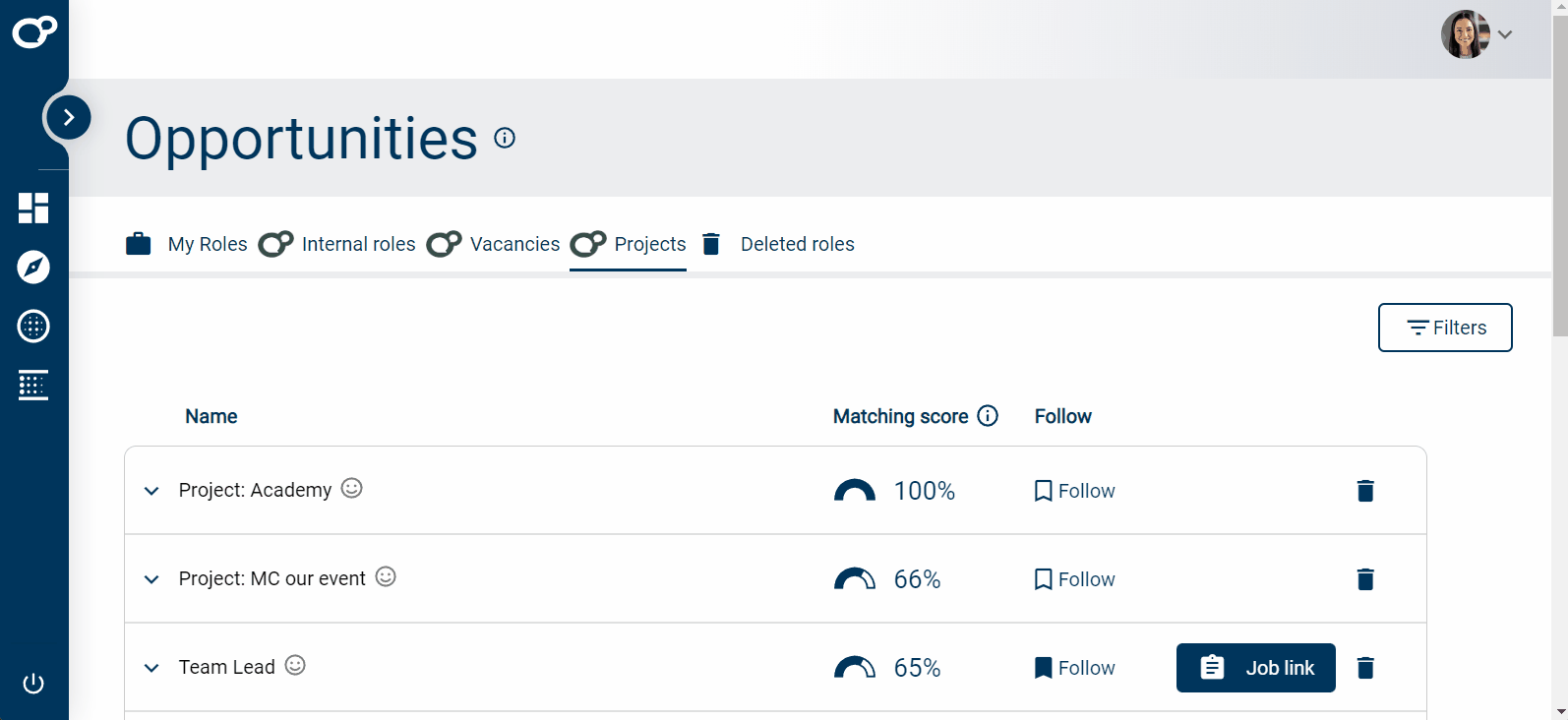
Task: Expand the sidebar navigation panel
Action: 69,118
